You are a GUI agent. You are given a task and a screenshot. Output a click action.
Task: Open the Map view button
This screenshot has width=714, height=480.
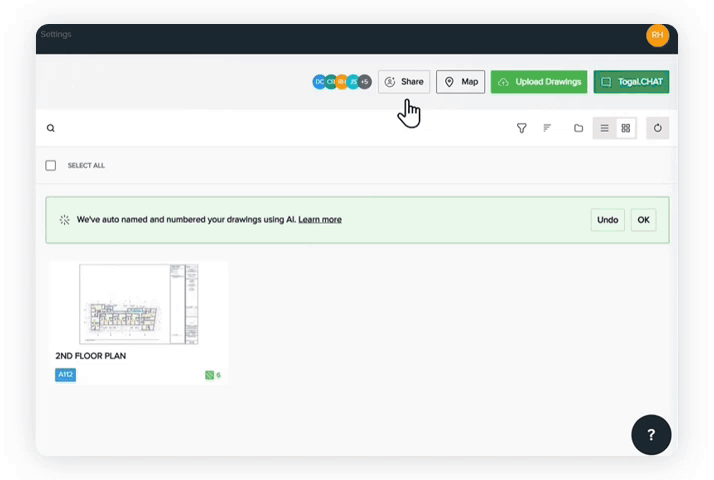(460, 82)
